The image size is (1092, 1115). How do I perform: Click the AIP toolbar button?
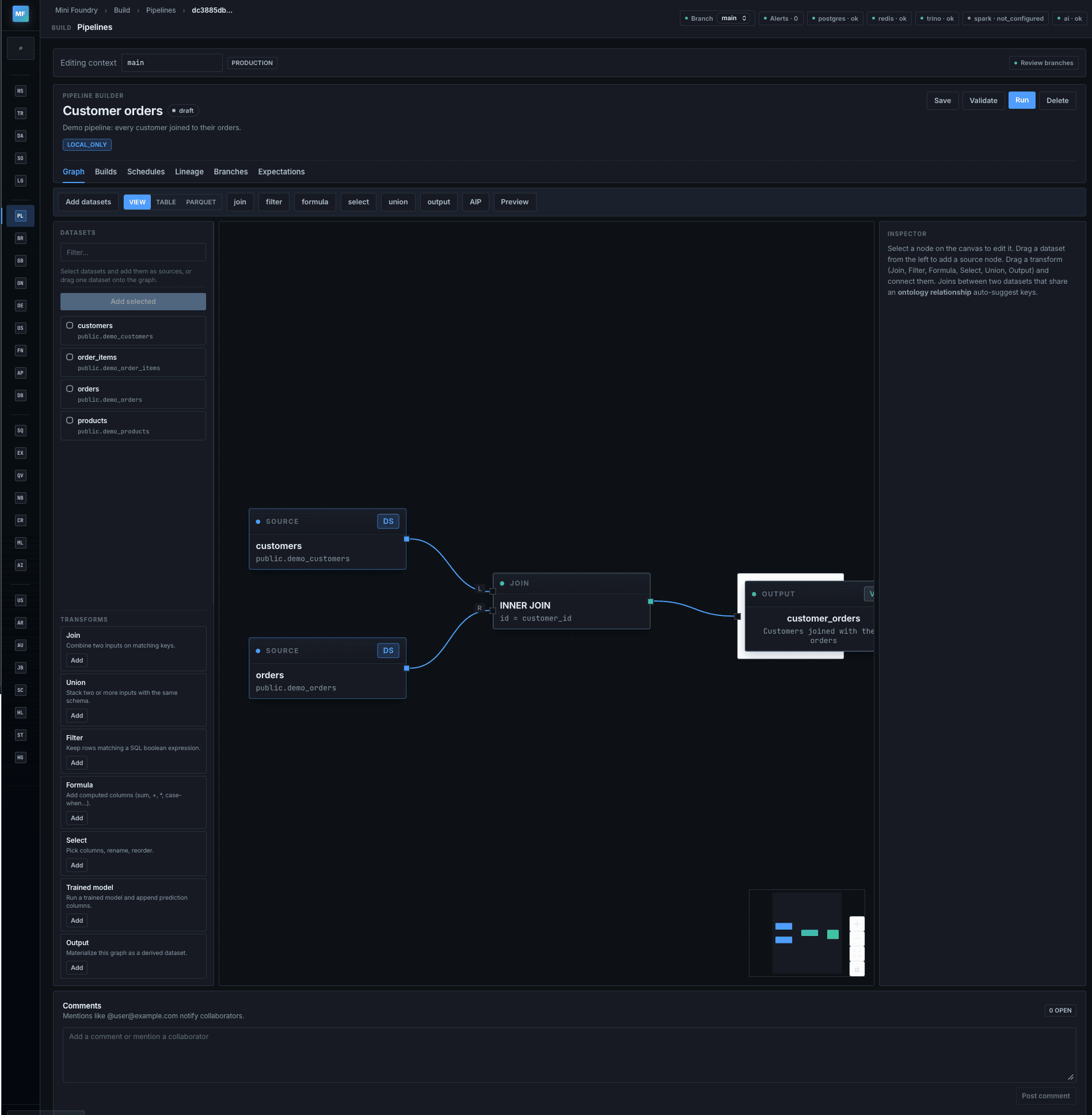pos(475,202)
